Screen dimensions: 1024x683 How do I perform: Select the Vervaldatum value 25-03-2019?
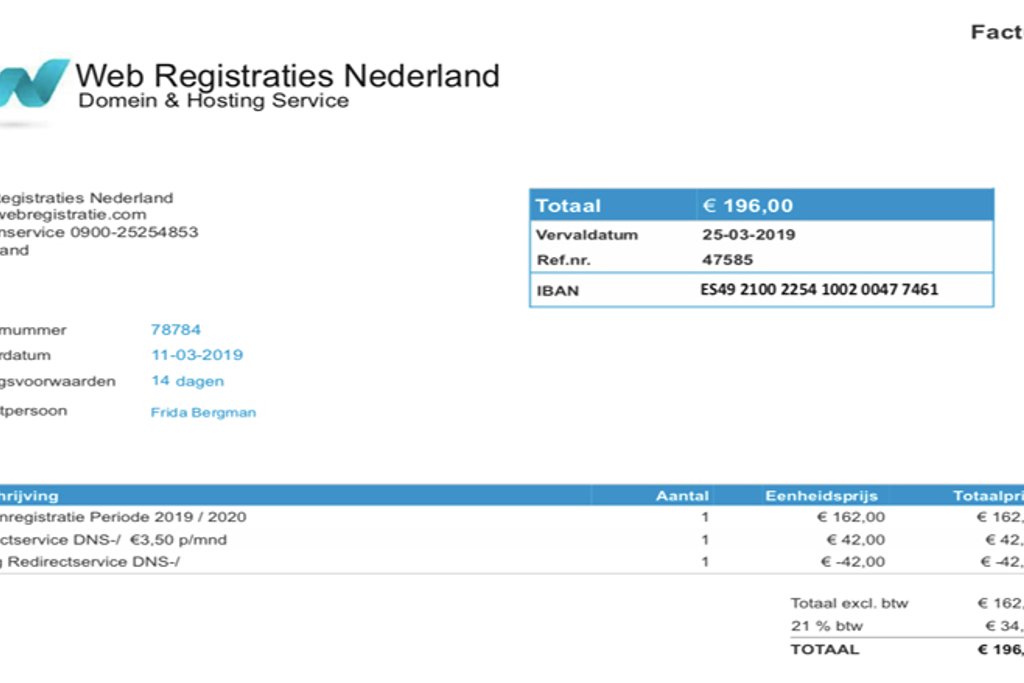pos(749,235)
